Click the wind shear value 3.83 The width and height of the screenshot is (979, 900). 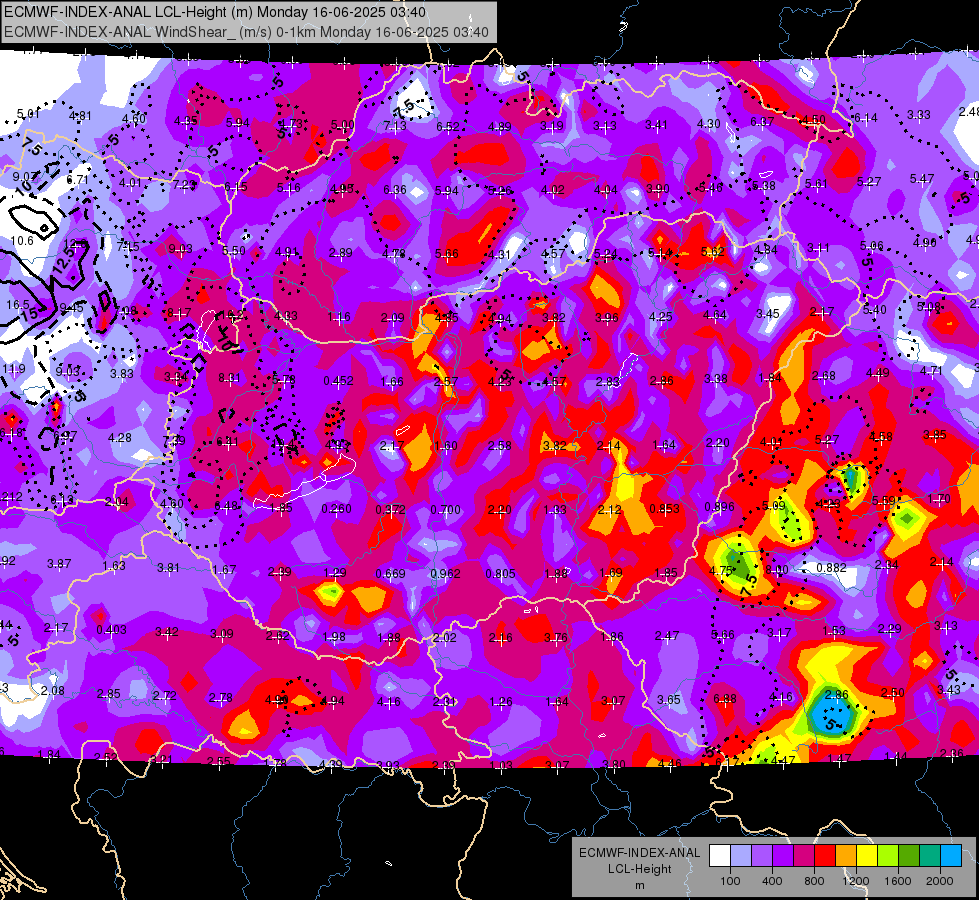pyautogui.click(x=122, y=373)
